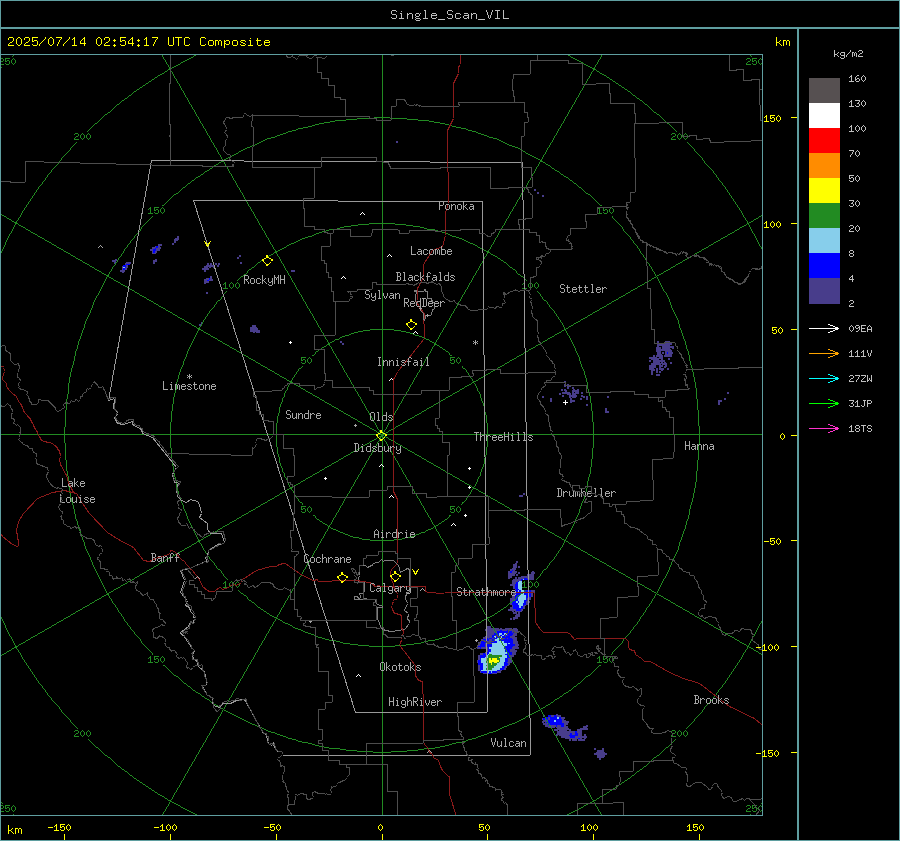Click the legend value 2
Viewport: 900px width, 841px height.
[851, 304]
